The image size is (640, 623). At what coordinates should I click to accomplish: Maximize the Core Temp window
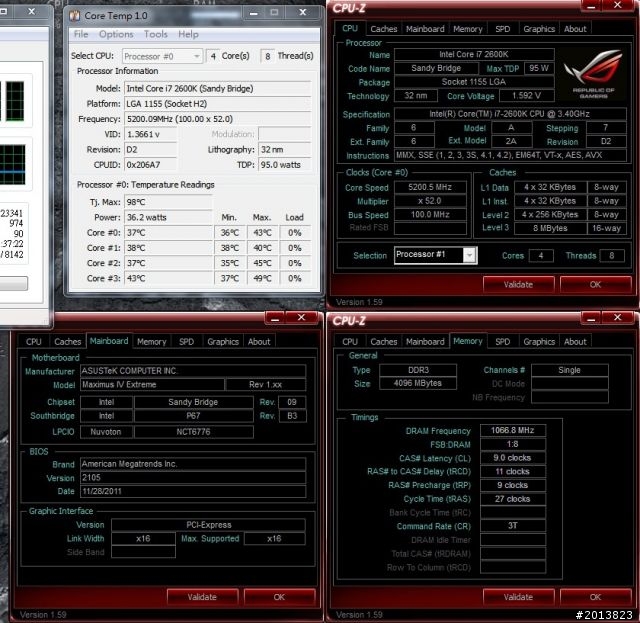[274, 13]
